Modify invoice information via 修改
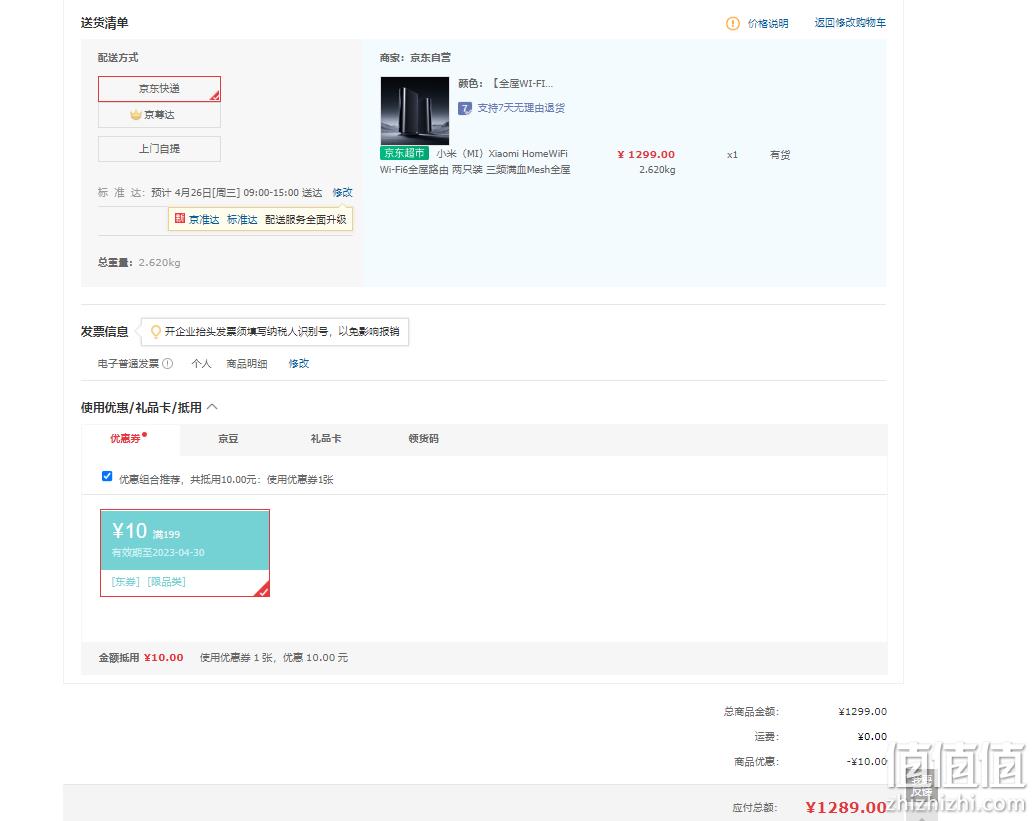Image resolution: width=1035 pixels, height=821 pixels. 298,363
